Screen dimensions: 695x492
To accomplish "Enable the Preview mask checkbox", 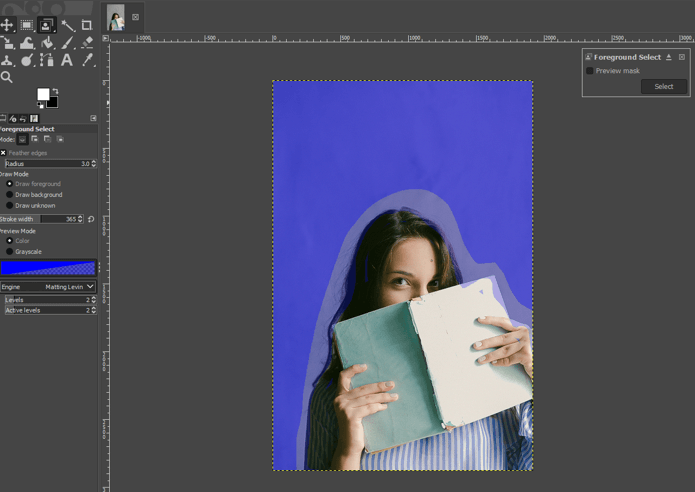I will tap(590, 71).
